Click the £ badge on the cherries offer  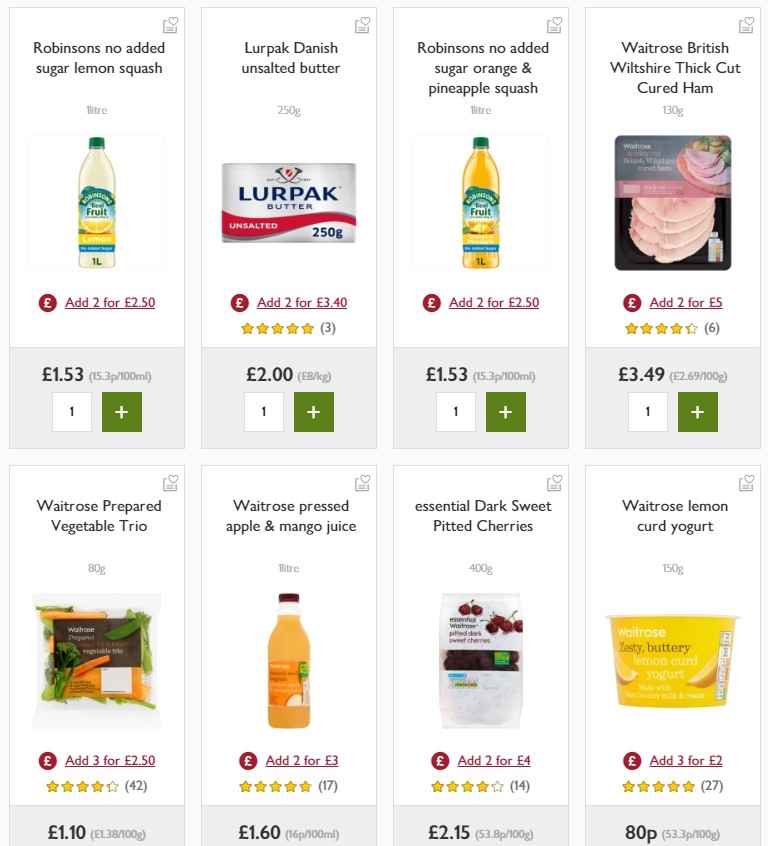point(439,760)
